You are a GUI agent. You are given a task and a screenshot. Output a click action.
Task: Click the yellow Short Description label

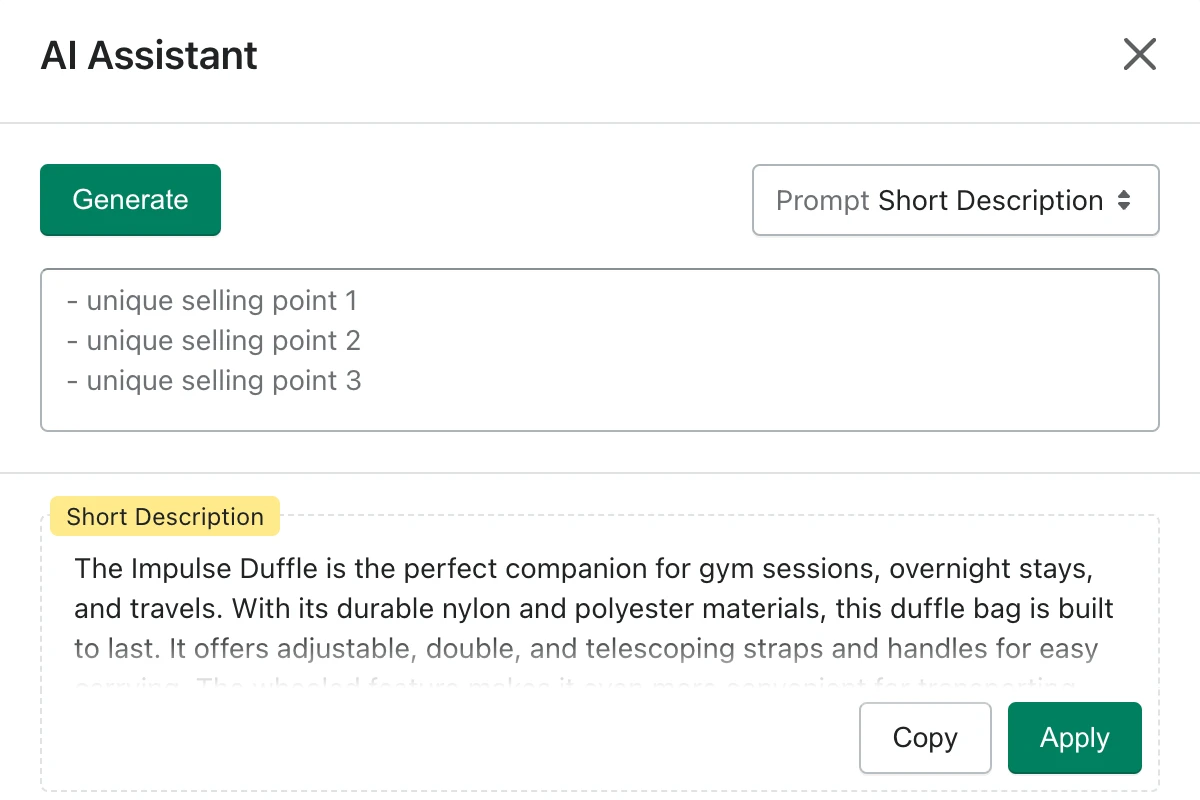[165, 517]
